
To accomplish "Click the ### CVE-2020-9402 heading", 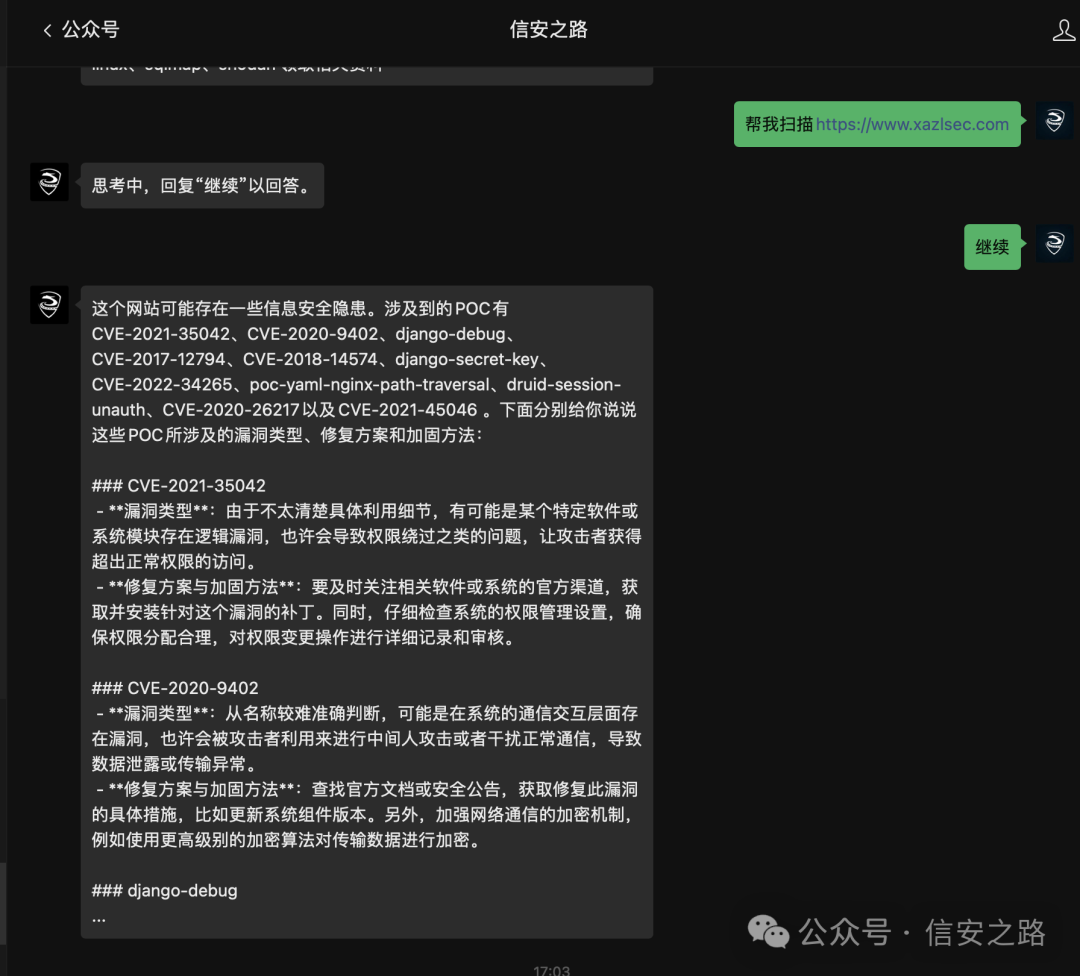I will [175, 688].
